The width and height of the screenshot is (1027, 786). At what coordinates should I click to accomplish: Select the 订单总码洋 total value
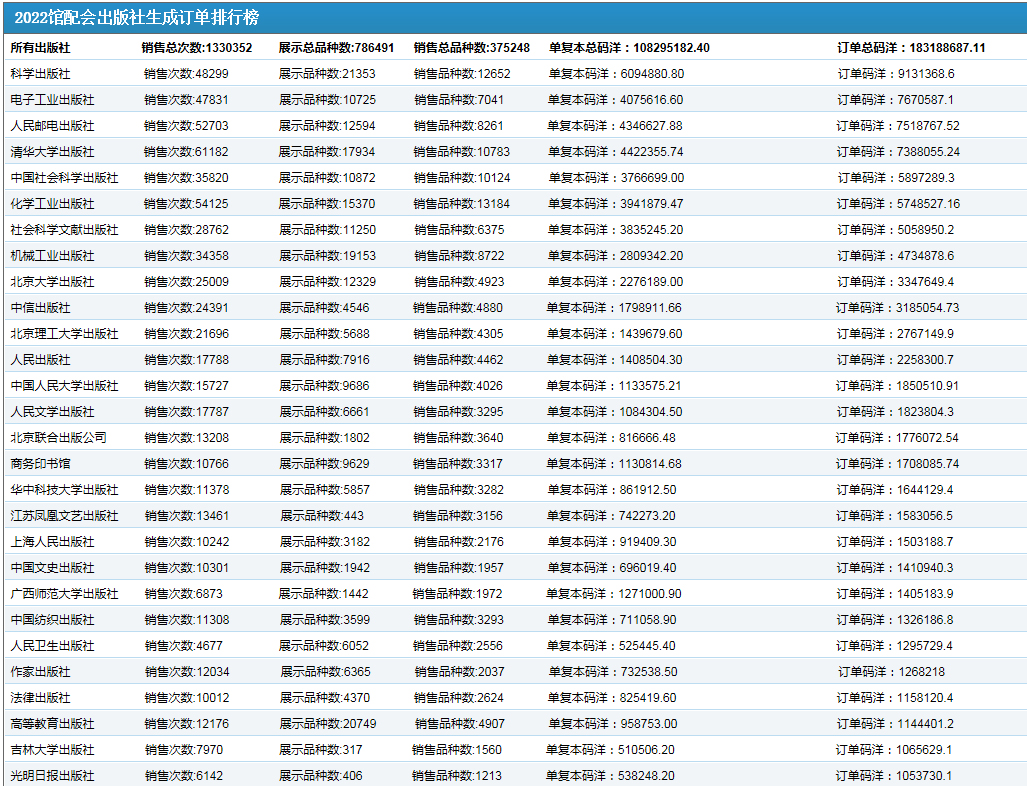(911, 48)
